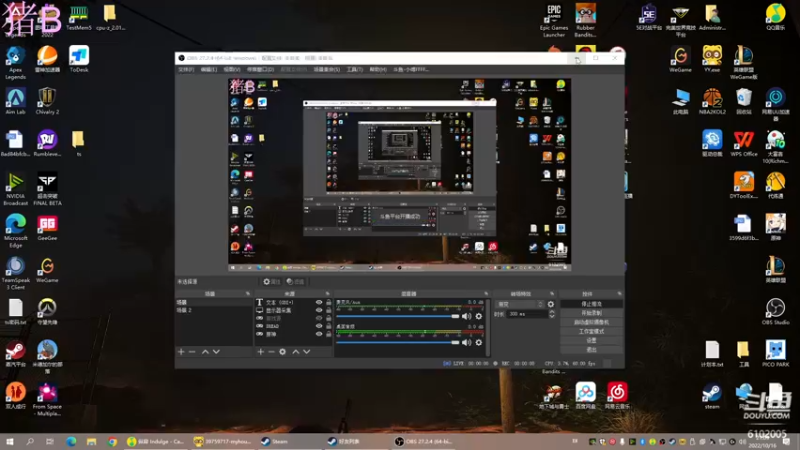Open settings gear for Mic/Aux audio track
This screenshot has width=800, height=450.
[x=479, y=316]
